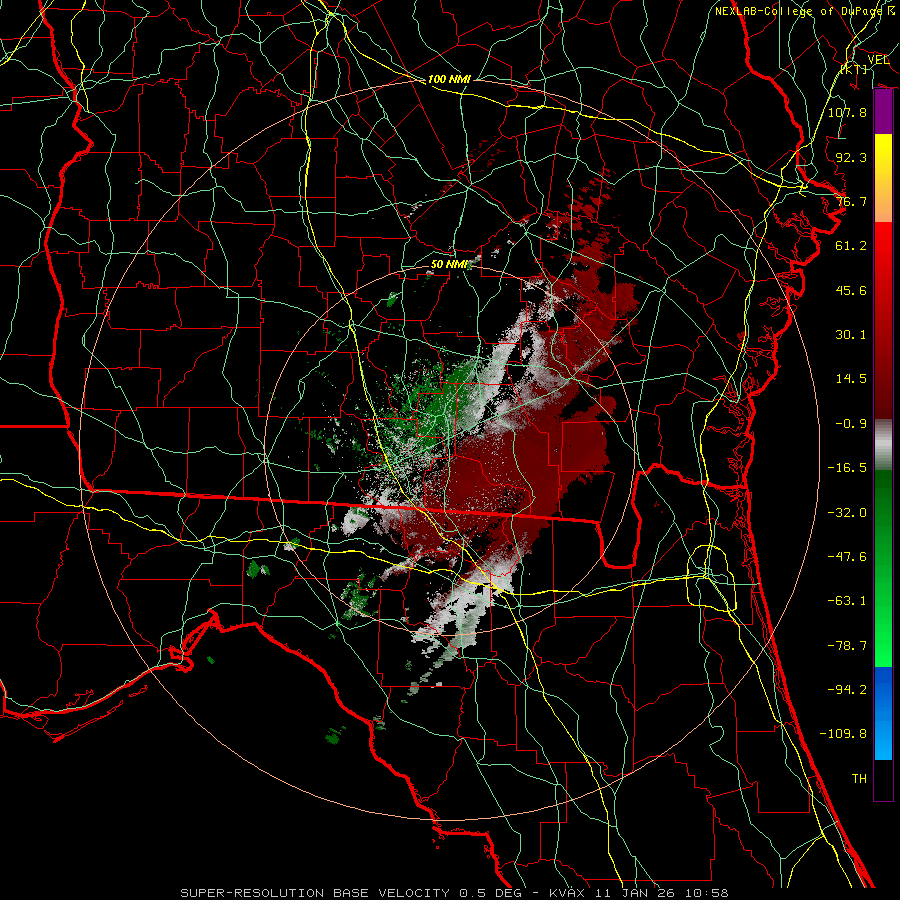Image resolution: width=900 pixels, height=900 pixels.
Task: Click the -32.0 scale value
Action: (x=847, y=513)
